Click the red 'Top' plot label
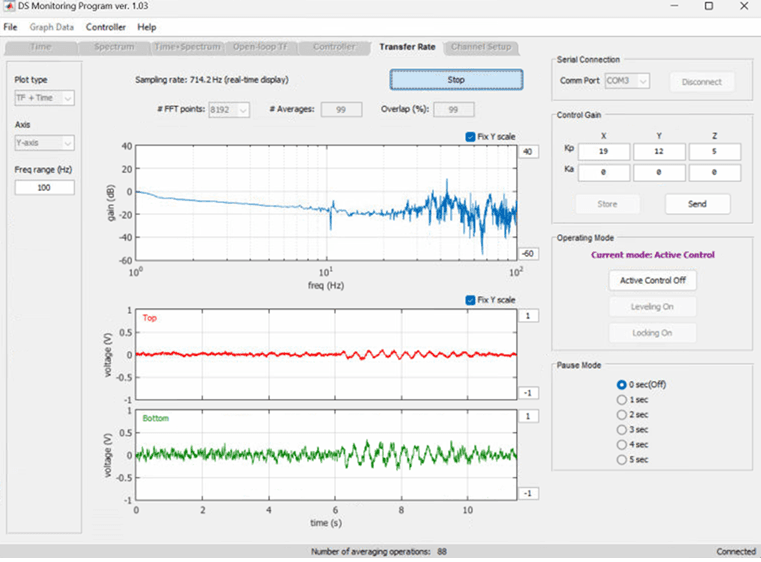 149,318
